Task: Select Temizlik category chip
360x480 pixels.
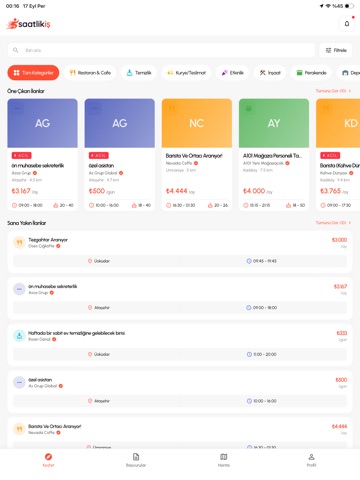Action: tap(139, 73)
